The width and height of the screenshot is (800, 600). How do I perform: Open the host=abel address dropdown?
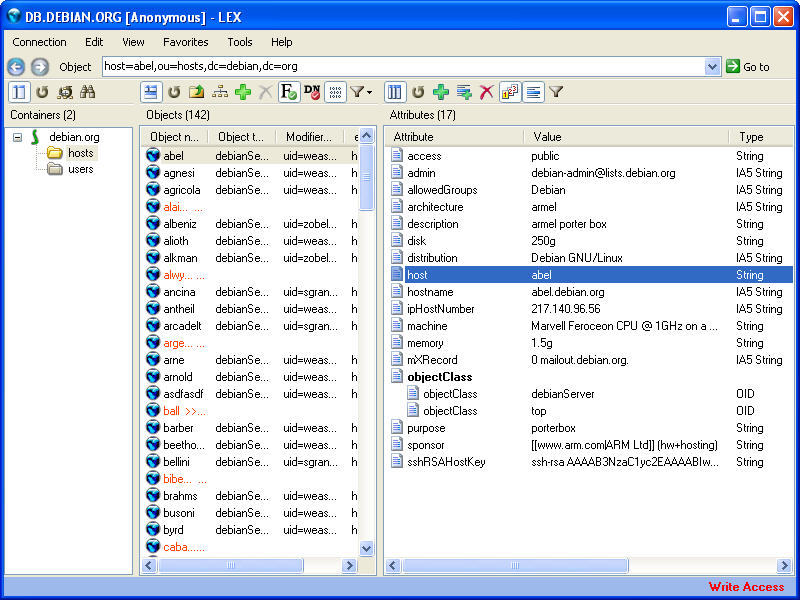[710, 67]
